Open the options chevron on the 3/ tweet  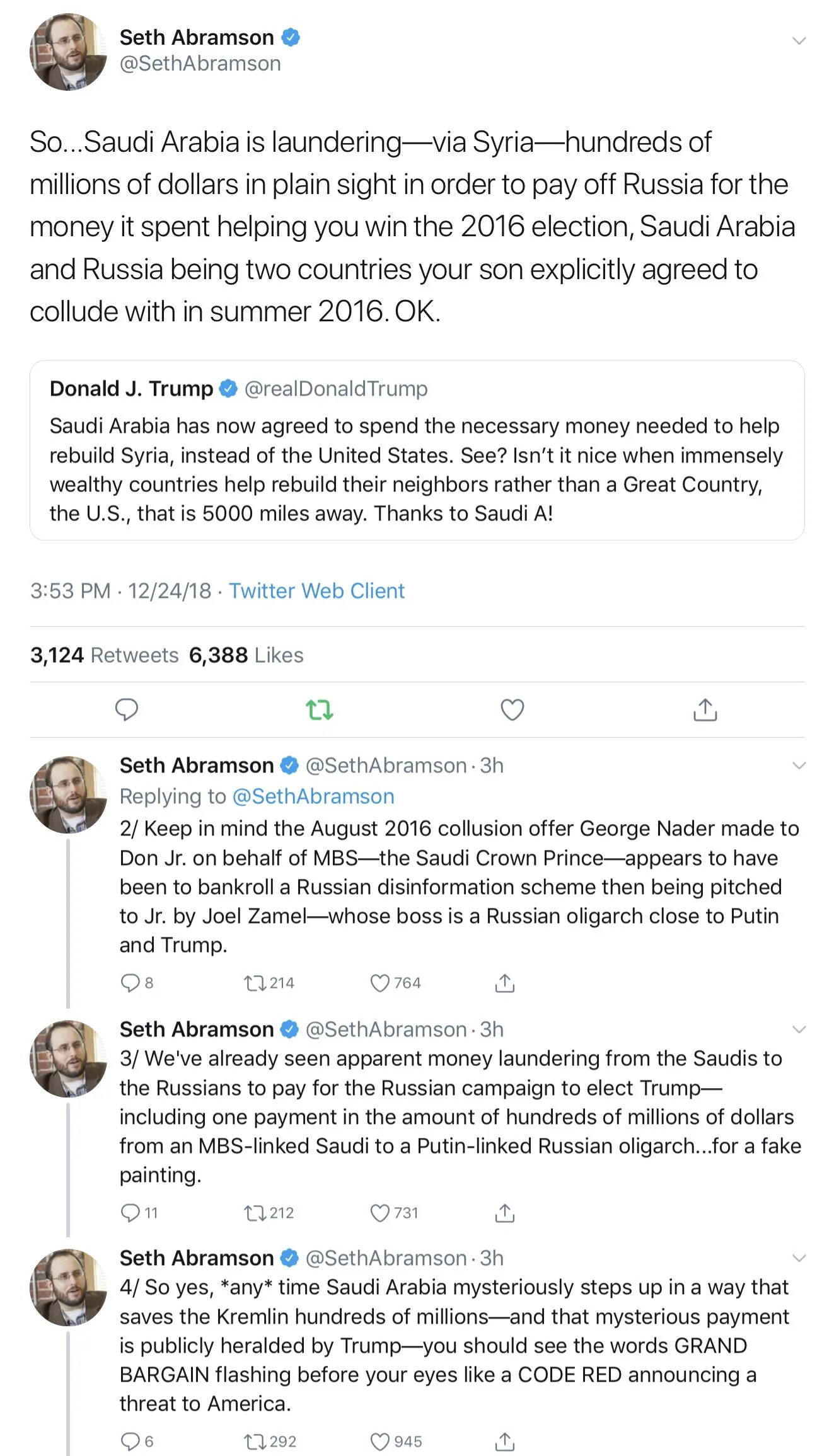799,1029
